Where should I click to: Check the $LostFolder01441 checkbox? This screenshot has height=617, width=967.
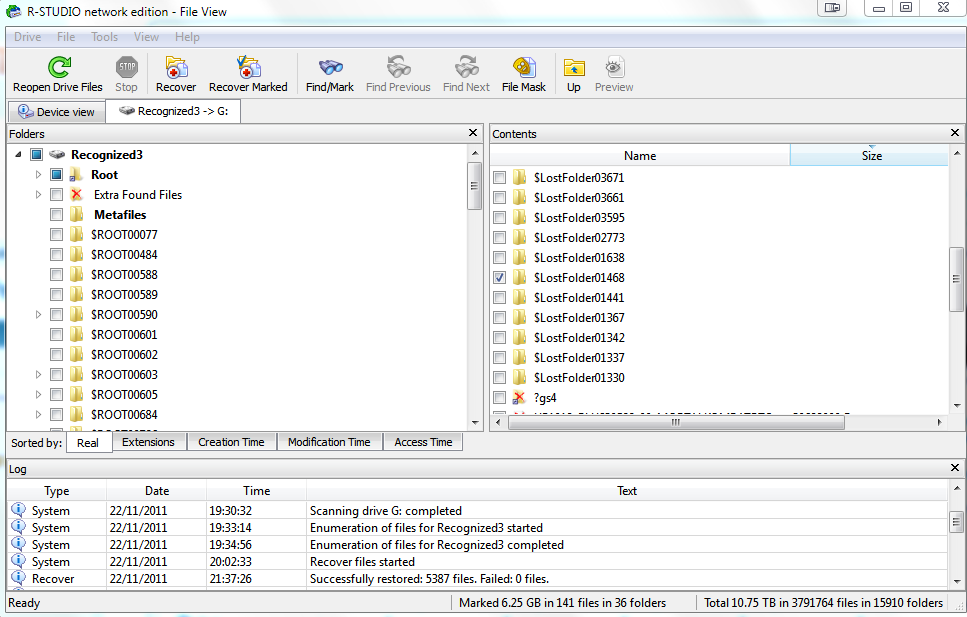500,297
